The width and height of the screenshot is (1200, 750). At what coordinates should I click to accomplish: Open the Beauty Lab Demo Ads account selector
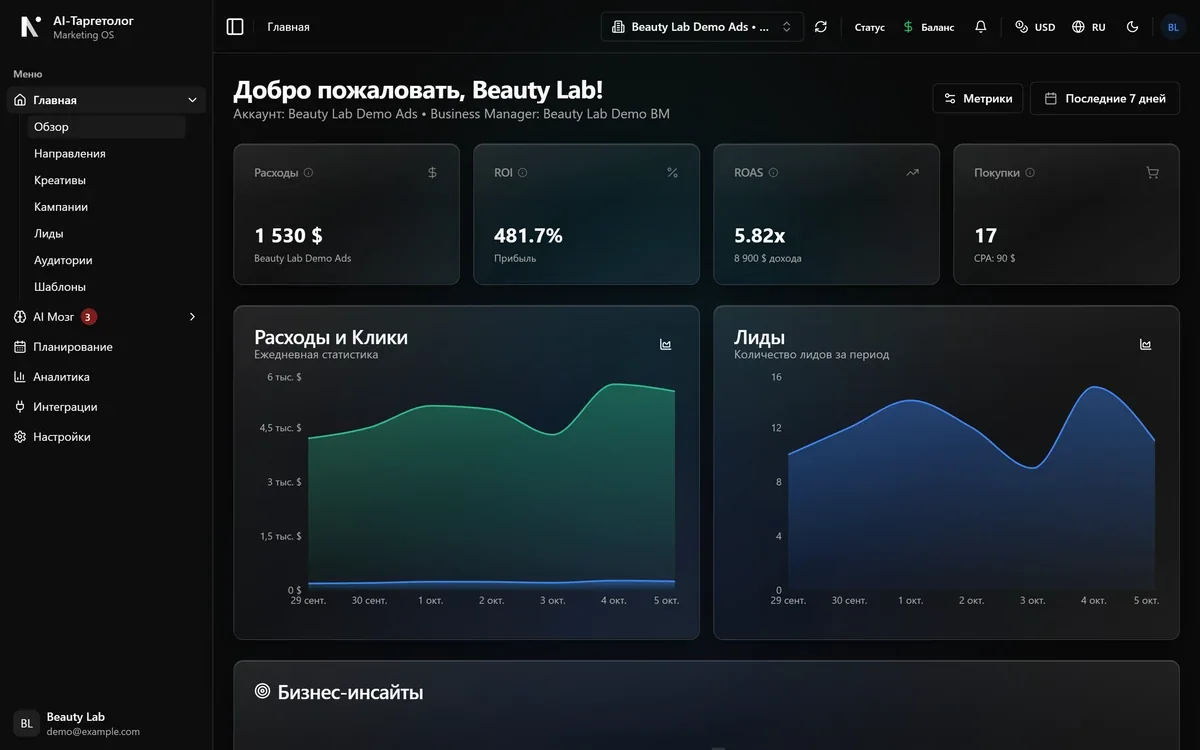click(x=702, y=27)
